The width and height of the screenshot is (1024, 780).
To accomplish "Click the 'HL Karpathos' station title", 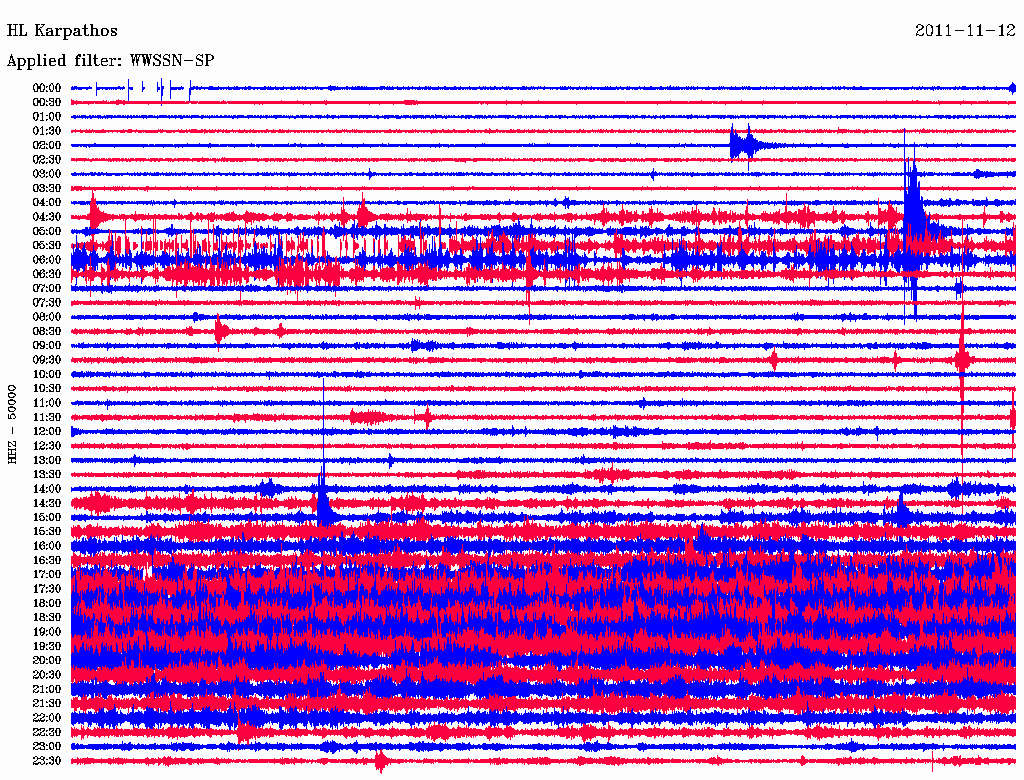I will point(62,31).
